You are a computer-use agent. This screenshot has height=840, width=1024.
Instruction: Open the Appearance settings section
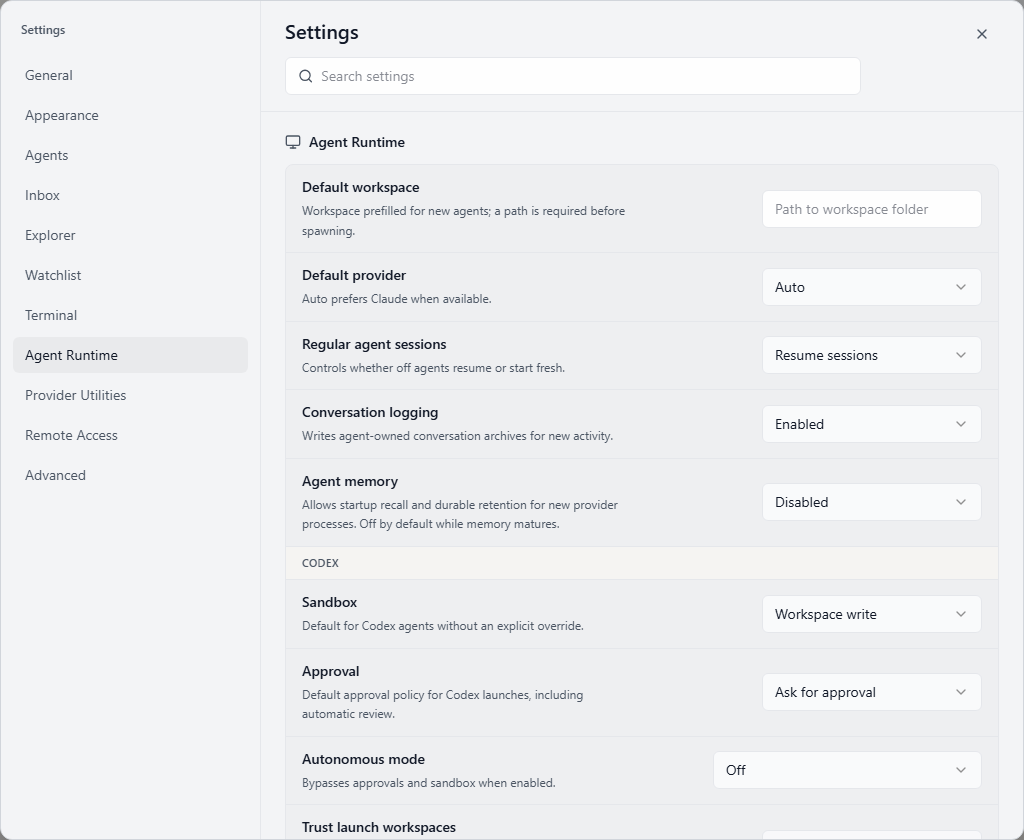click(x=131, y=115)
